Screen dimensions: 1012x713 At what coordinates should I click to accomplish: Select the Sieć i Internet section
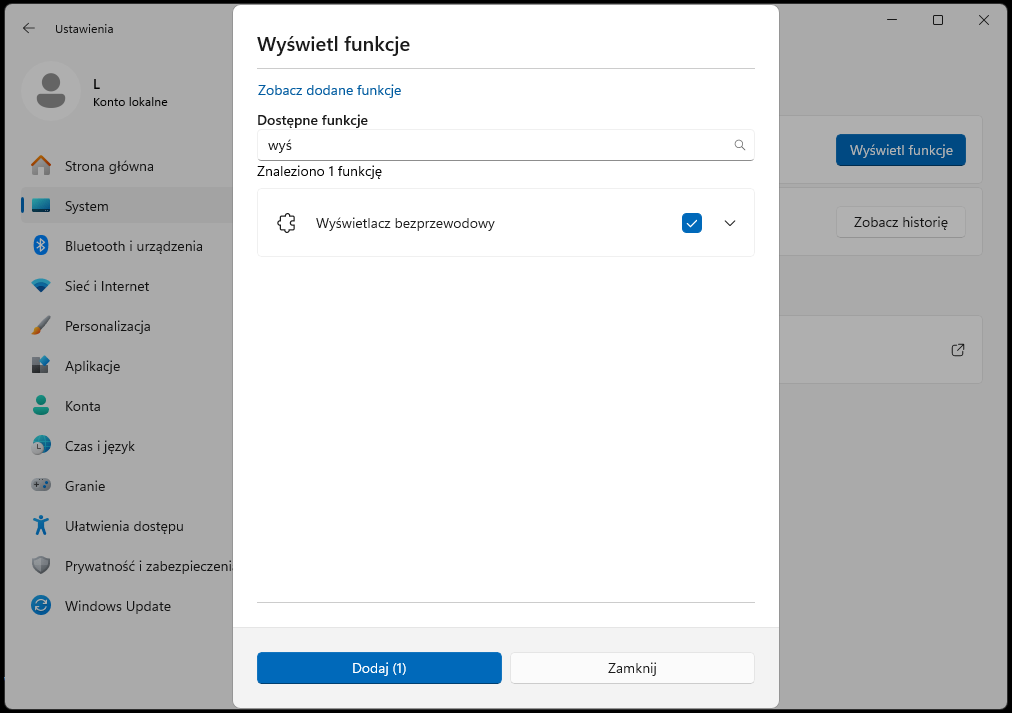point(107,286)
